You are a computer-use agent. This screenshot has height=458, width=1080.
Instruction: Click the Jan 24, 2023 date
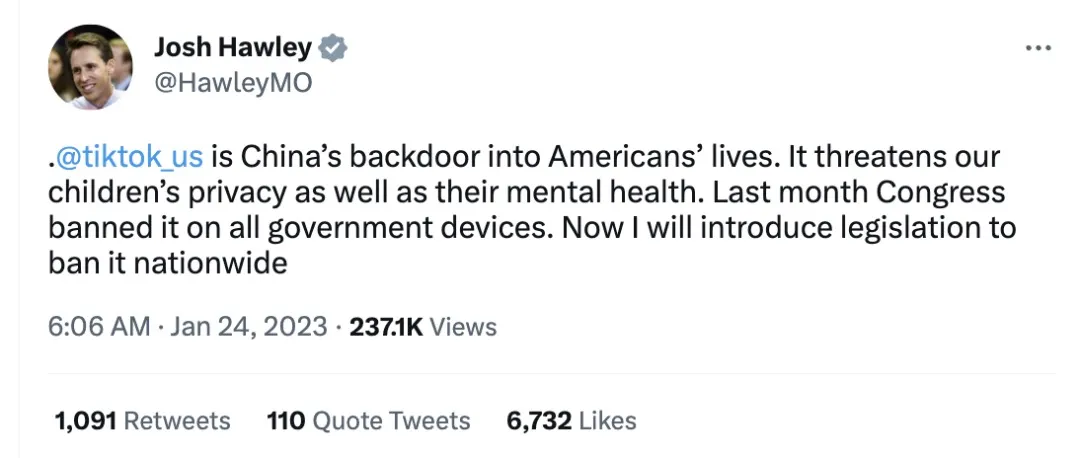pyautogui.click(x=249, y=326)
